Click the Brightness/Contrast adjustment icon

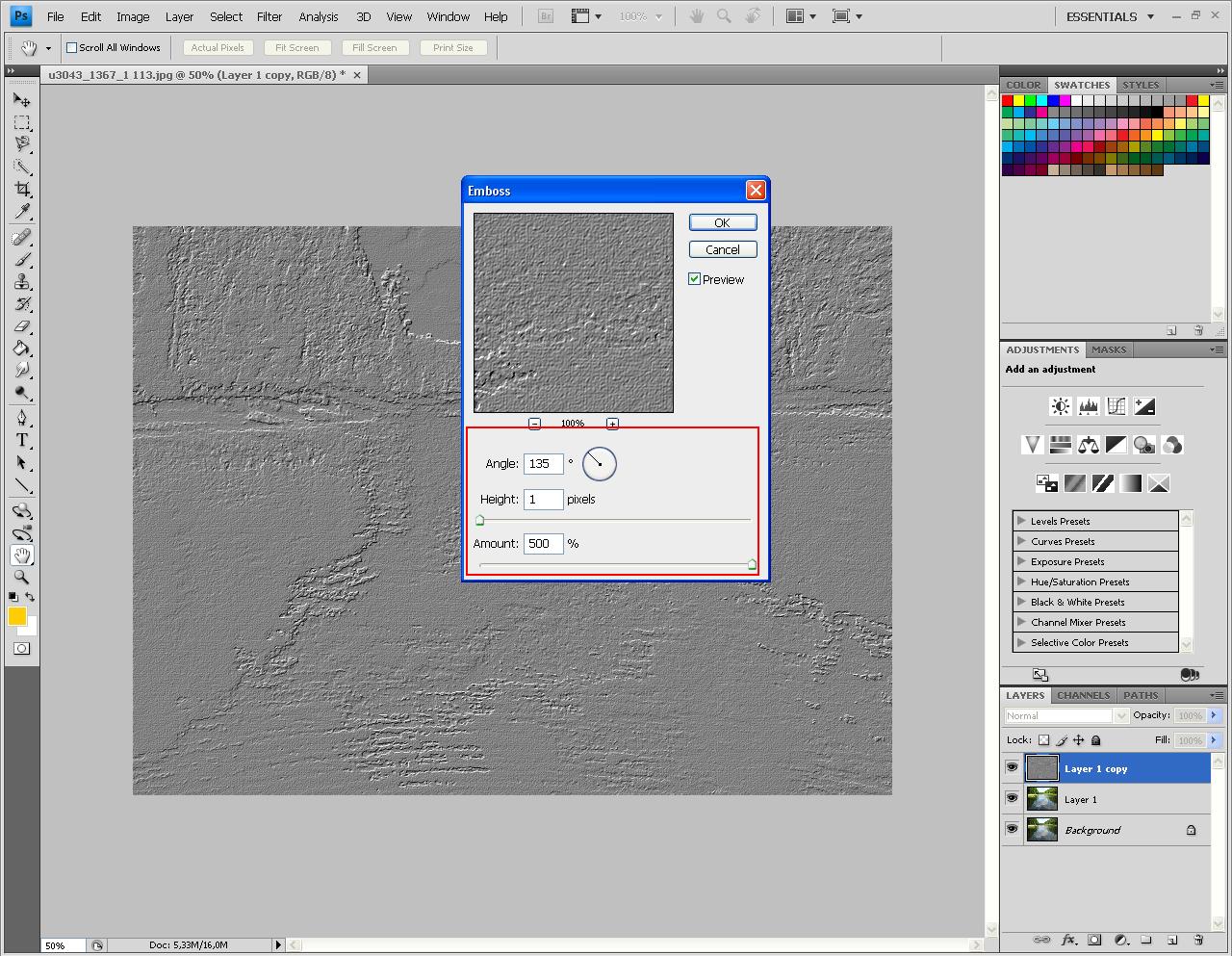pyautogui.click(x=1060, y=406)
